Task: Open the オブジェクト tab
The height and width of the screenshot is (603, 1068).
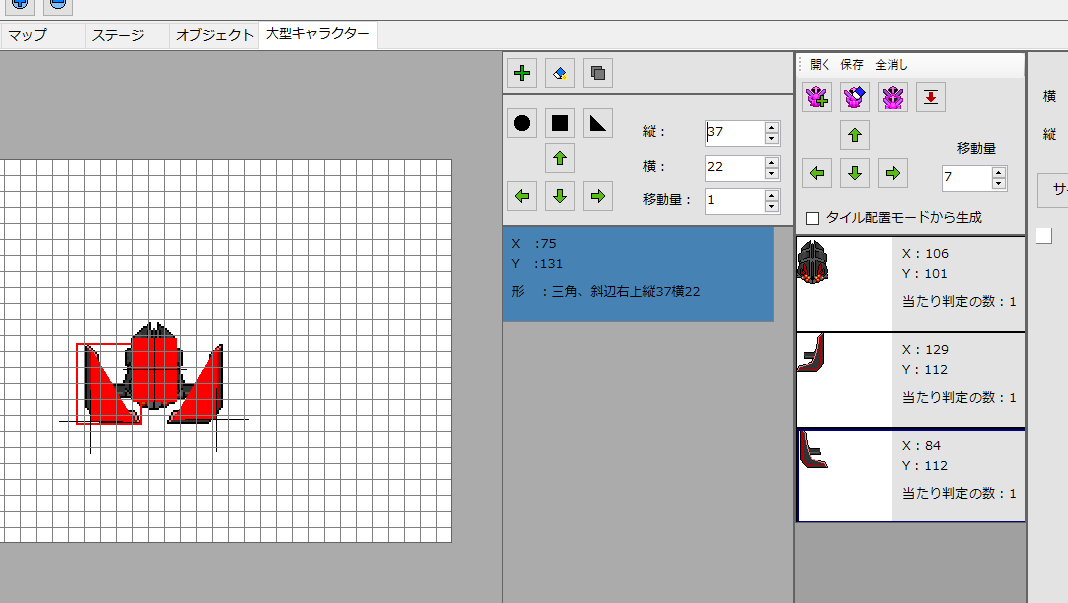Action: pyautogui.click(x=214, y=35)
